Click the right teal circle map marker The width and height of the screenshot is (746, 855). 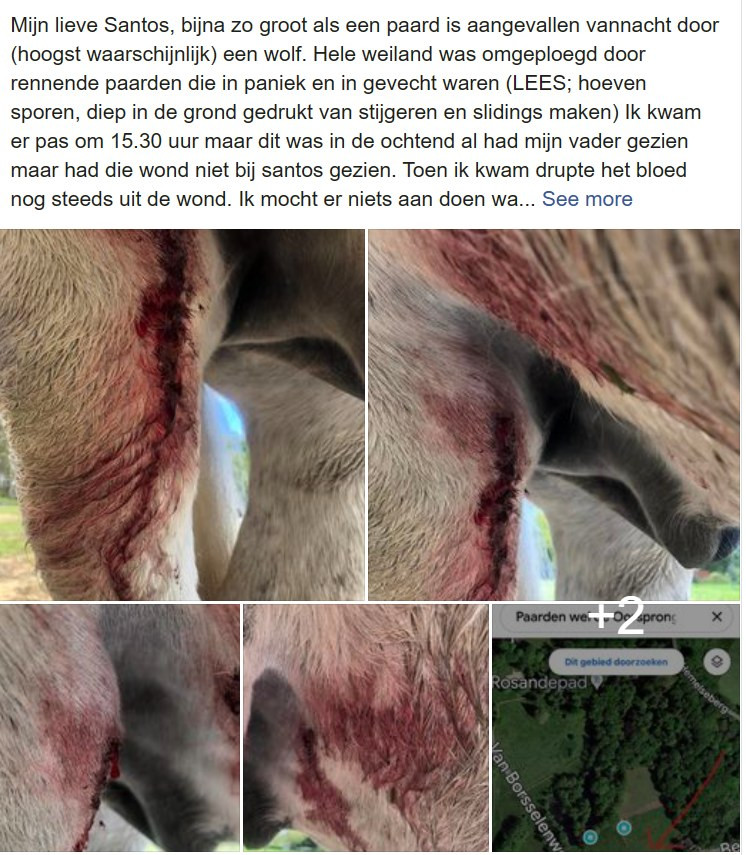[x=624, y=828]
